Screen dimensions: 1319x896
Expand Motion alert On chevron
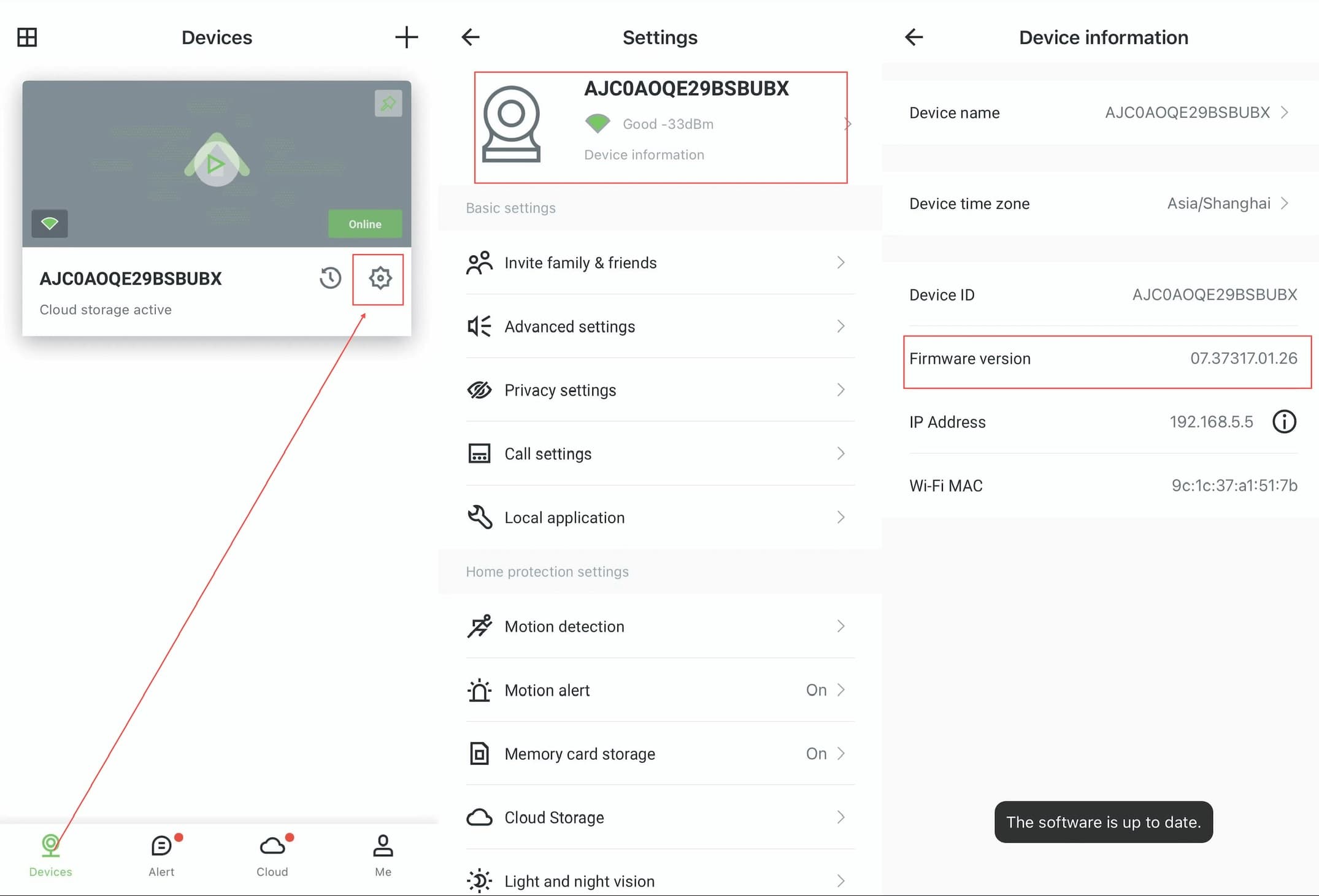point(841,690)
